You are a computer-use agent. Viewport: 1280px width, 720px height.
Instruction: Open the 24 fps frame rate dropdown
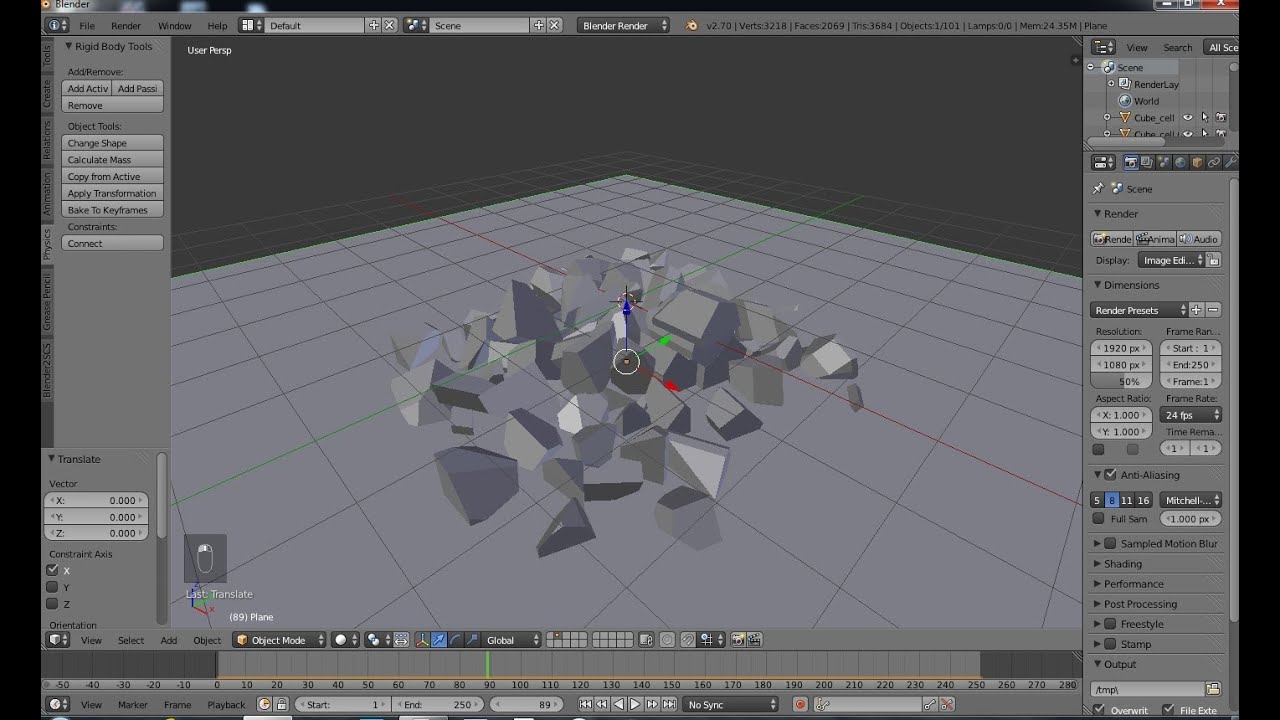[1191, 414]
